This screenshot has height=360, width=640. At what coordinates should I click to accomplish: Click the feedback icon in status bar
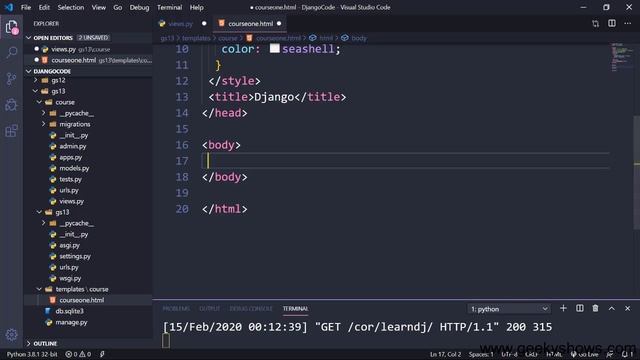[610, 354]
